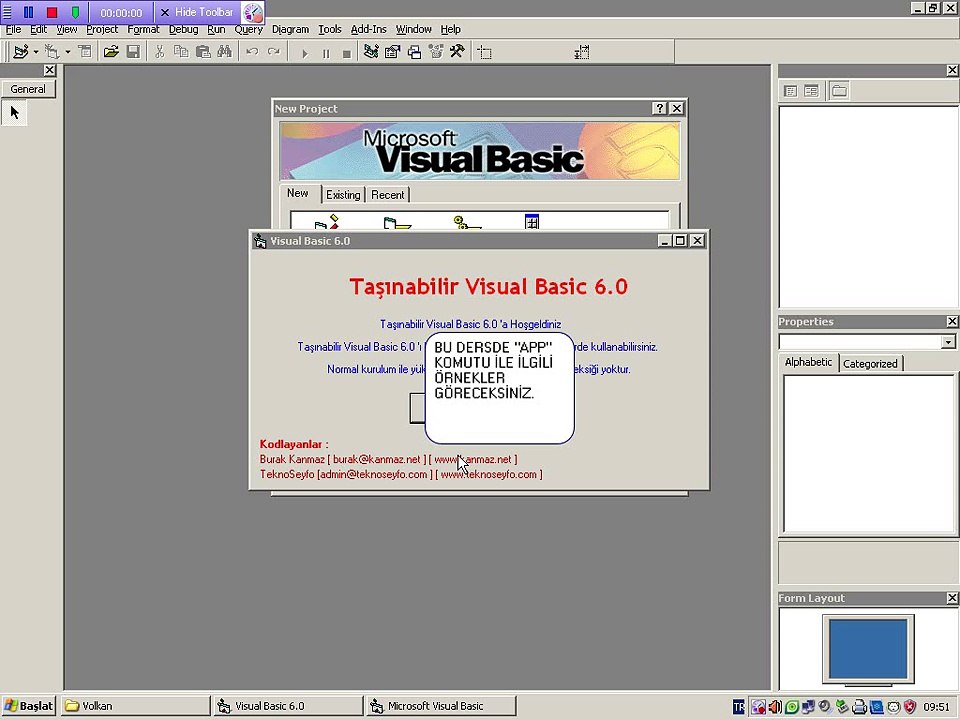Viewport: 960px width, 720px height.
Task: Expand the Add Project dropdown arrow
Action: 36,52
